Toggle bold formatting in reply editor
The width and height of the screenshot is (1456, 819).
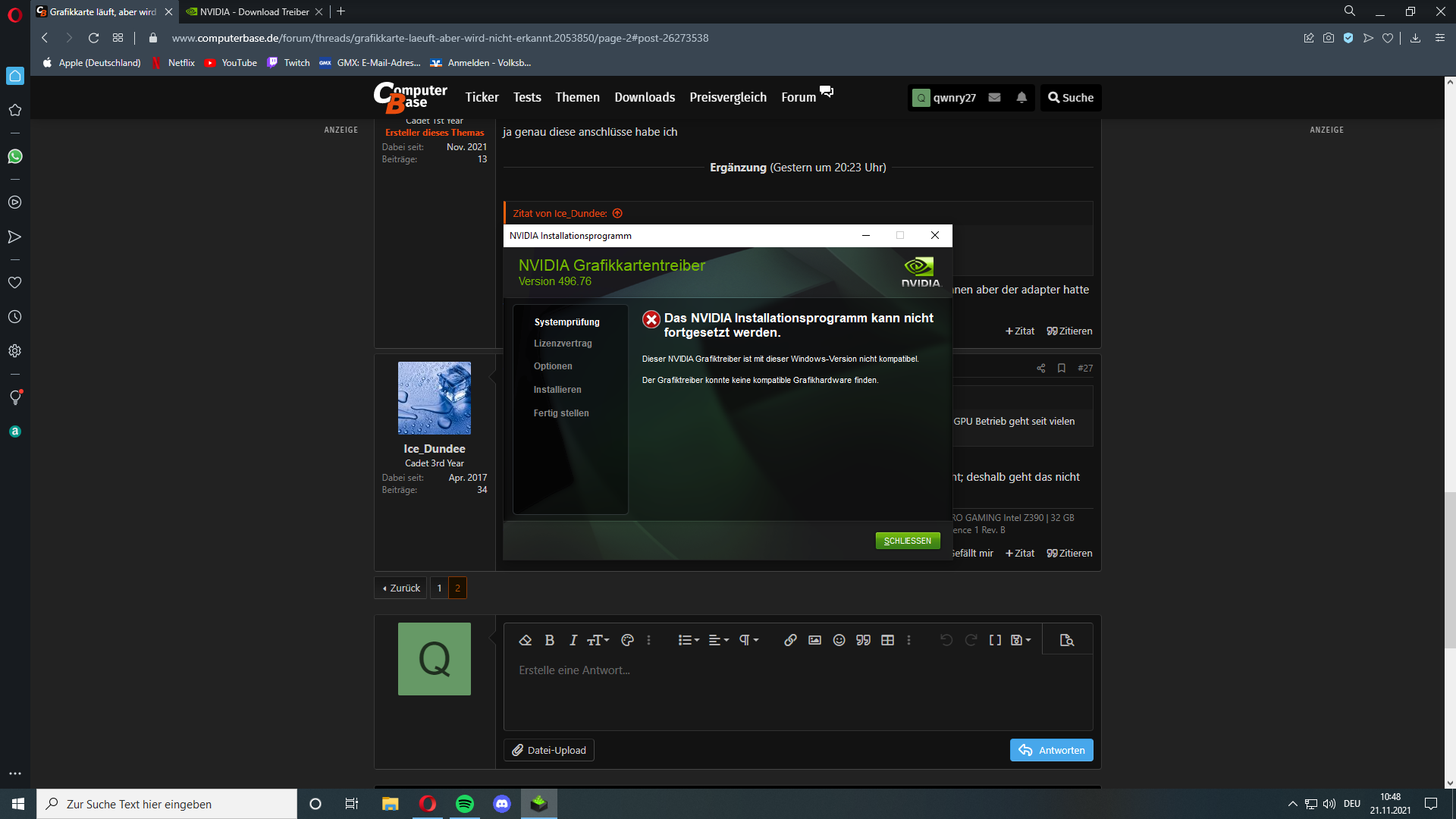(550, 640)
